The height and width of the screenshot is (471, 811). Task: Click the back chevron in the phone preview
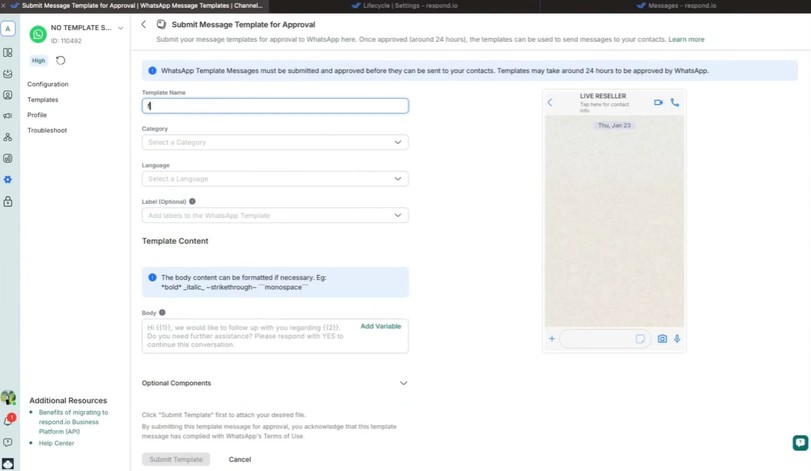point(550,102)
